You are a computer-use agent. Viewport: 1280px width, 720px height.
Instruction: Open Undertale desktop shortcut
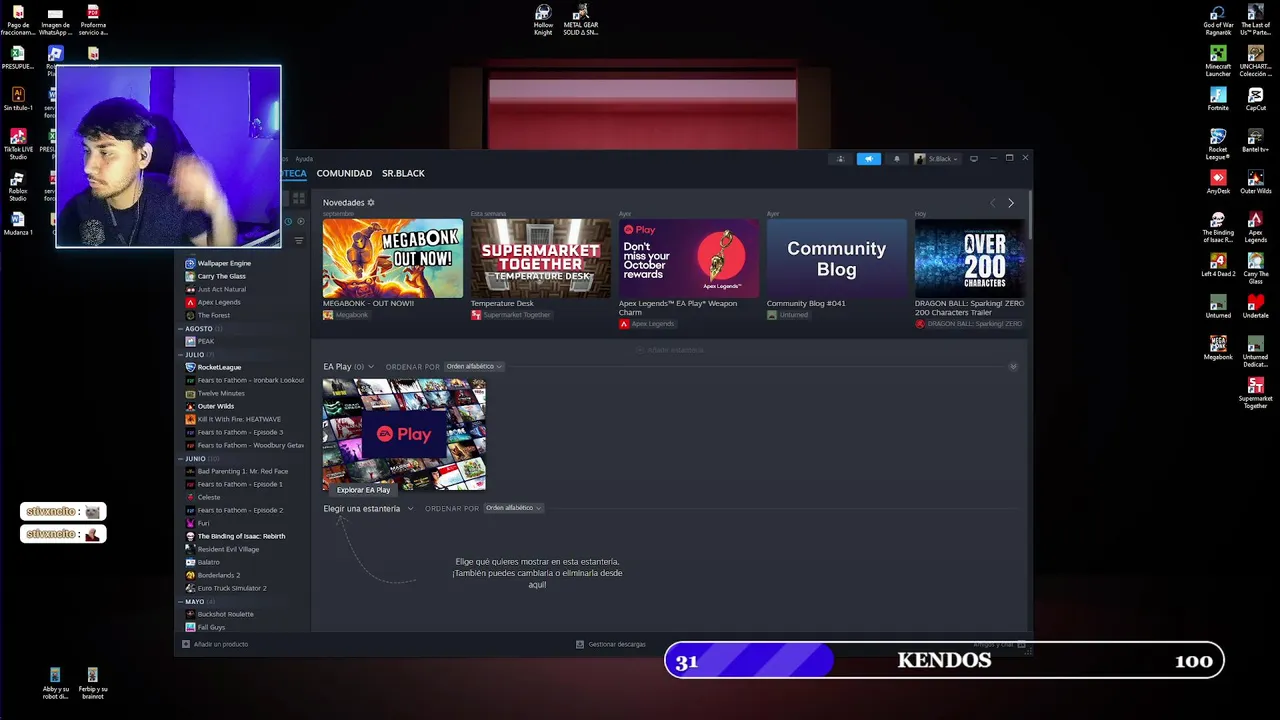click(x=1256, y=306)
